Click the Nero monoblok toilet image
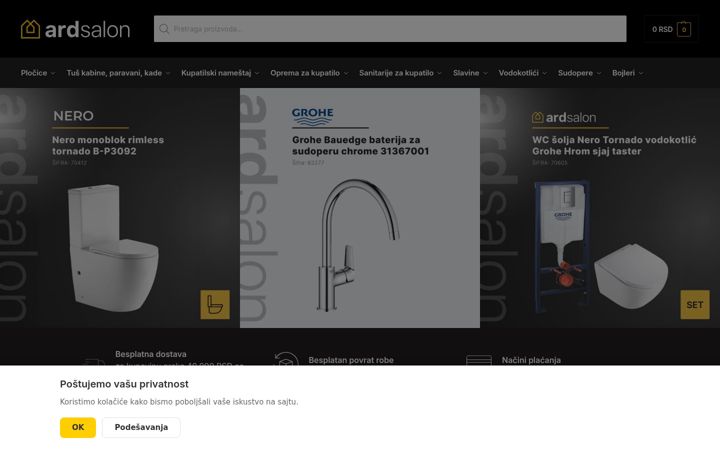 pos(113,247)
